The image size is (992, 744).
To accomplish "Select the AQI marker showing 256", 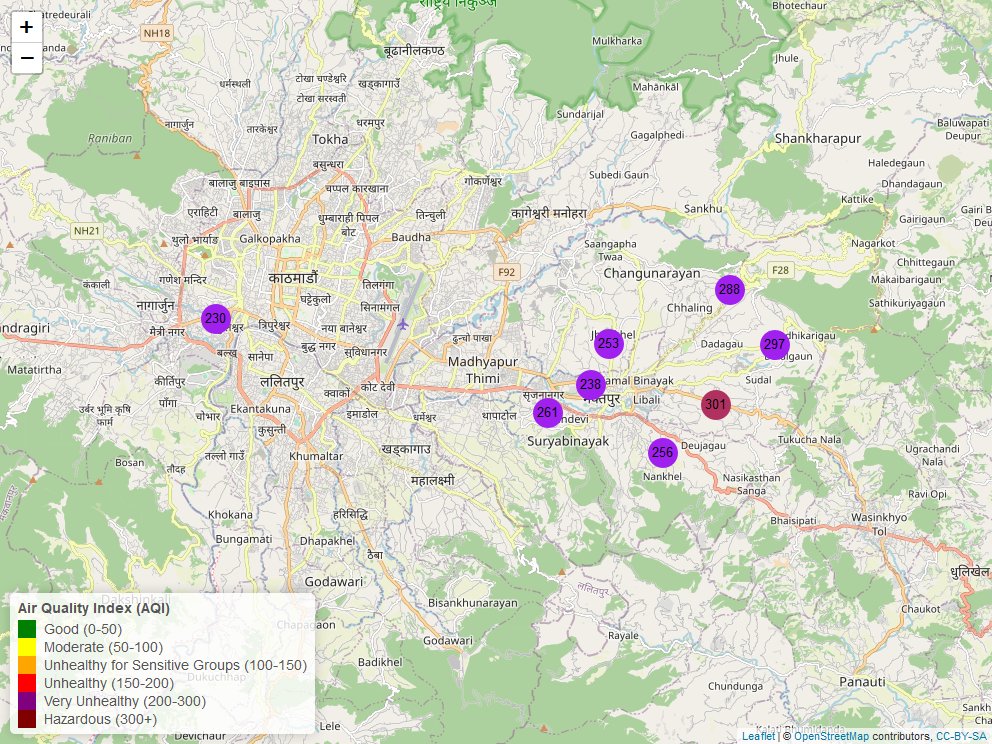I will coord(662,453).
